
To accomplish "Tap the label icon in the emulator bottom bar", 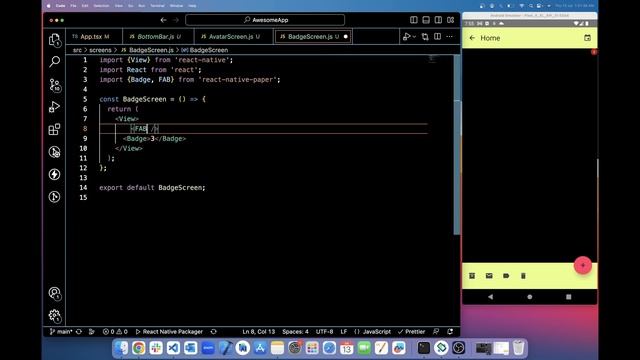I will [506, 276].
